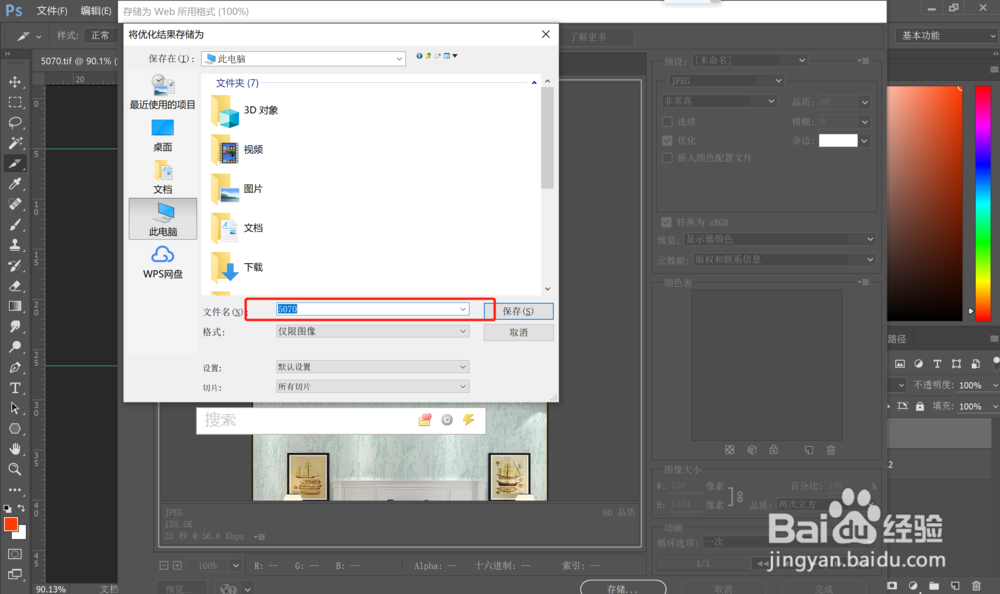This screenshot has height=594, width=1000.
Task: Toggle Quick Mask mode icon
Action: (x=15, y=554)
